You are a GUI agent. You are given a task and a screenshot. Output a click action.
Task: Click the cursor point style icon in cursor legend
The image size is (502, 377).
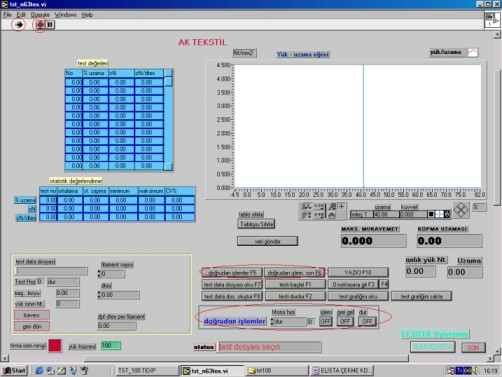[x=439, y=214]
